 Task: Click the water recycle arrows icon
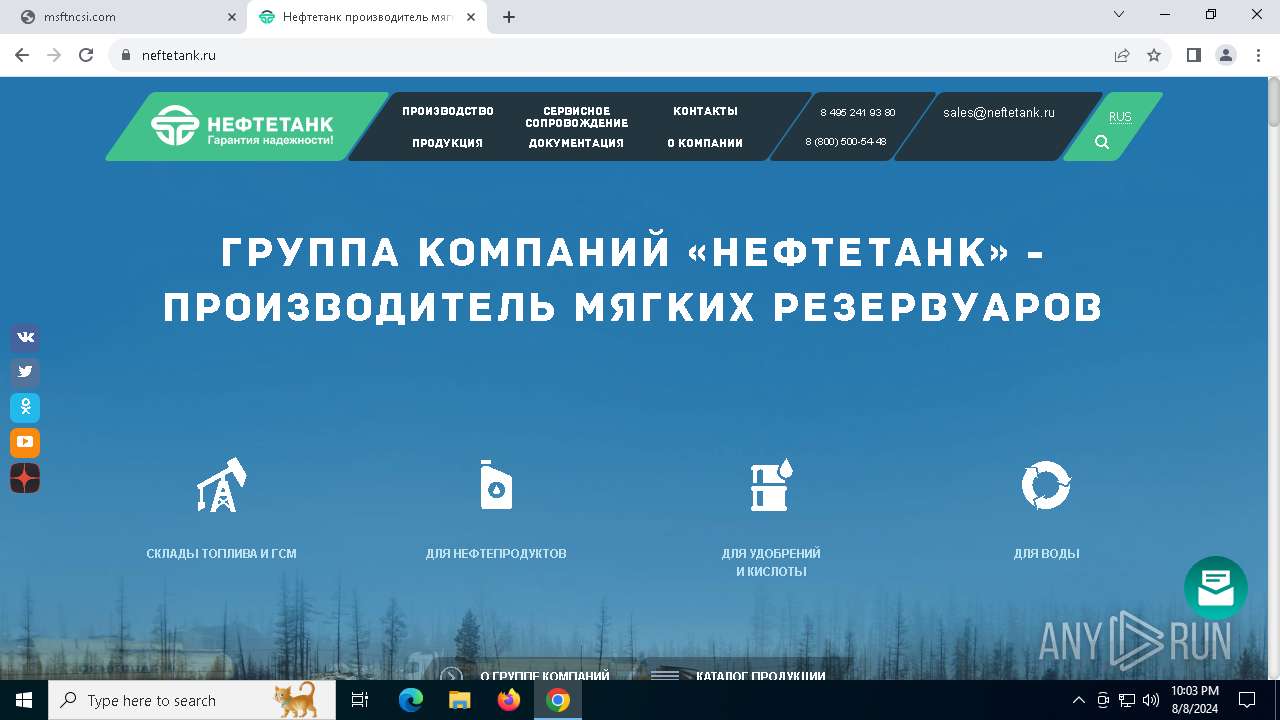pyautogui.click(x=1046, y=485)
